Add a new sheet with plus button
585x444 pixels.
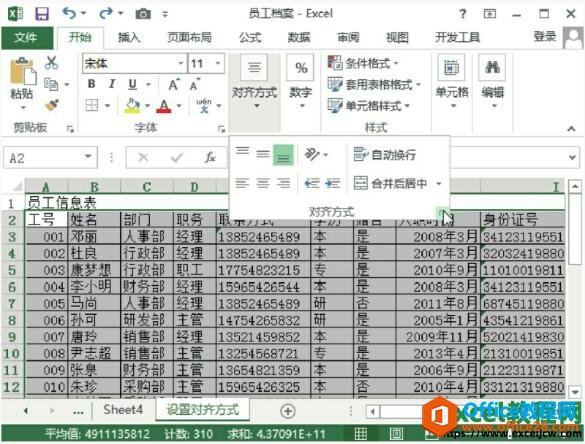coord(288,411)
